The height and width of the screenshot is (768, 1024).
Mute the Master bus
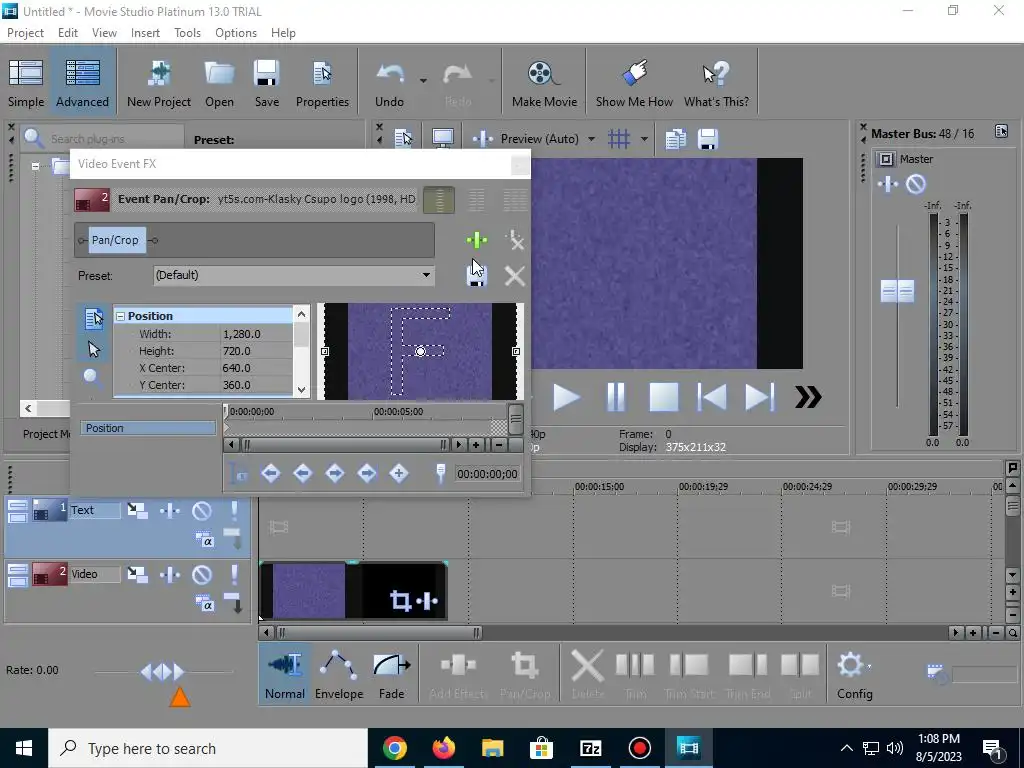click(916, 184)
